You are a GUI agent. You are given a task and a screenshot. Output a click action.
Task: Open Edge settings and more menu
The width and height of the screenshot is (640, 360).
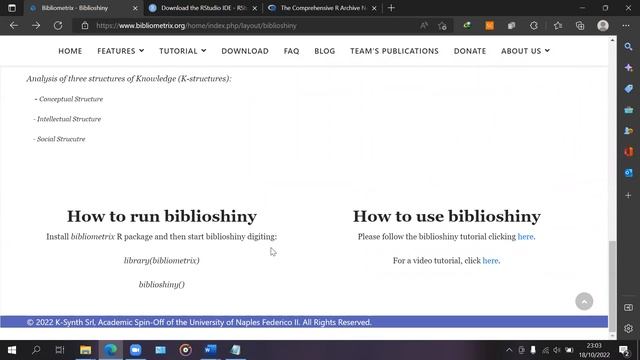click(x=626, y=25)
